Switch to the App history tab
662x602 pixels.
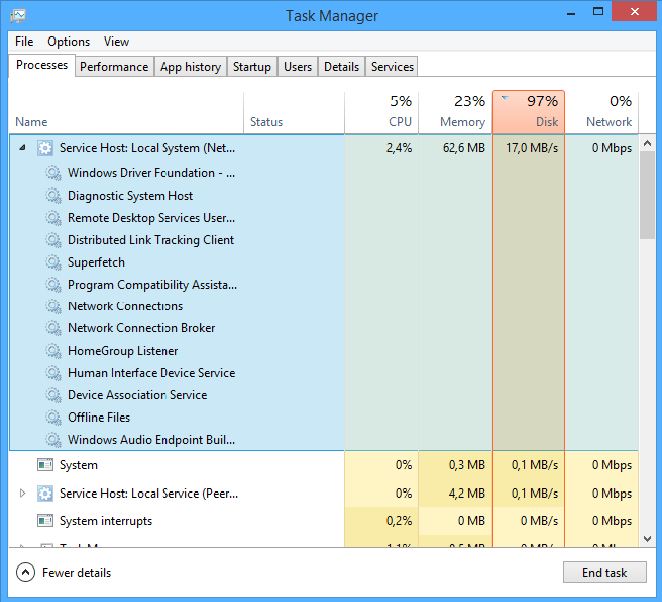190,67
